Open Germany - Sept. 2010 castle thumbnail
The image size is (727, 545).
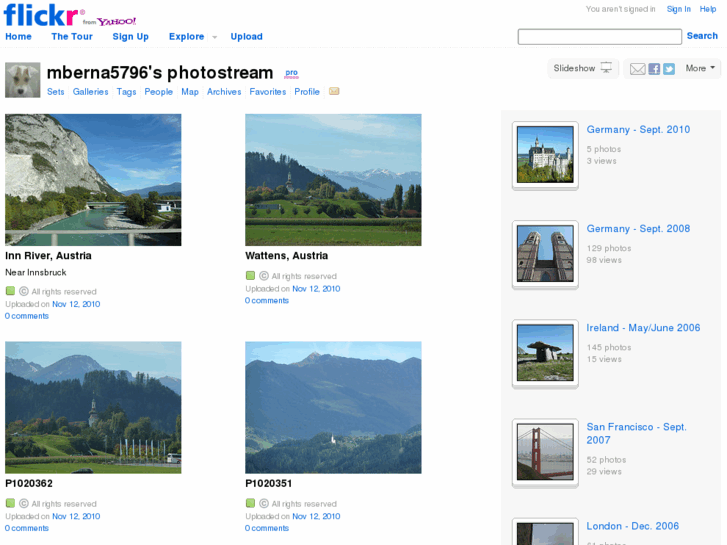[x=545, y=154]
